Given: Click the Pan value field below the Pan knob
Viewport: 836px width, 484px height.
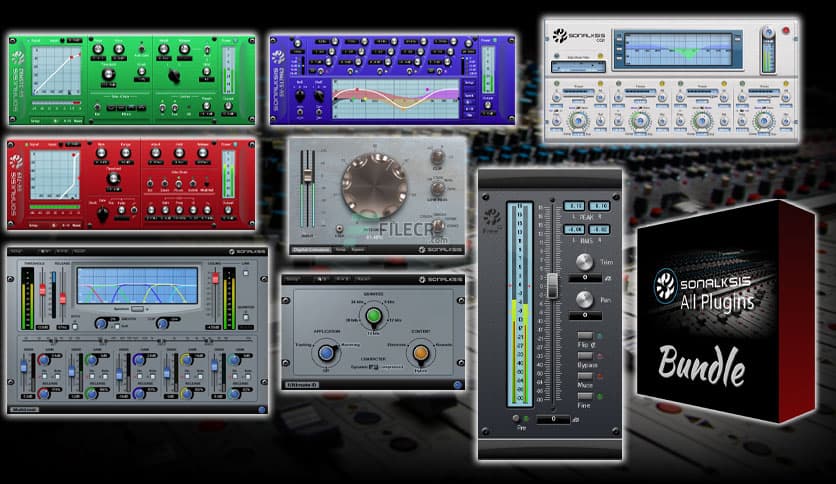Looking at the screenshot, I should (x=585, y=316).
